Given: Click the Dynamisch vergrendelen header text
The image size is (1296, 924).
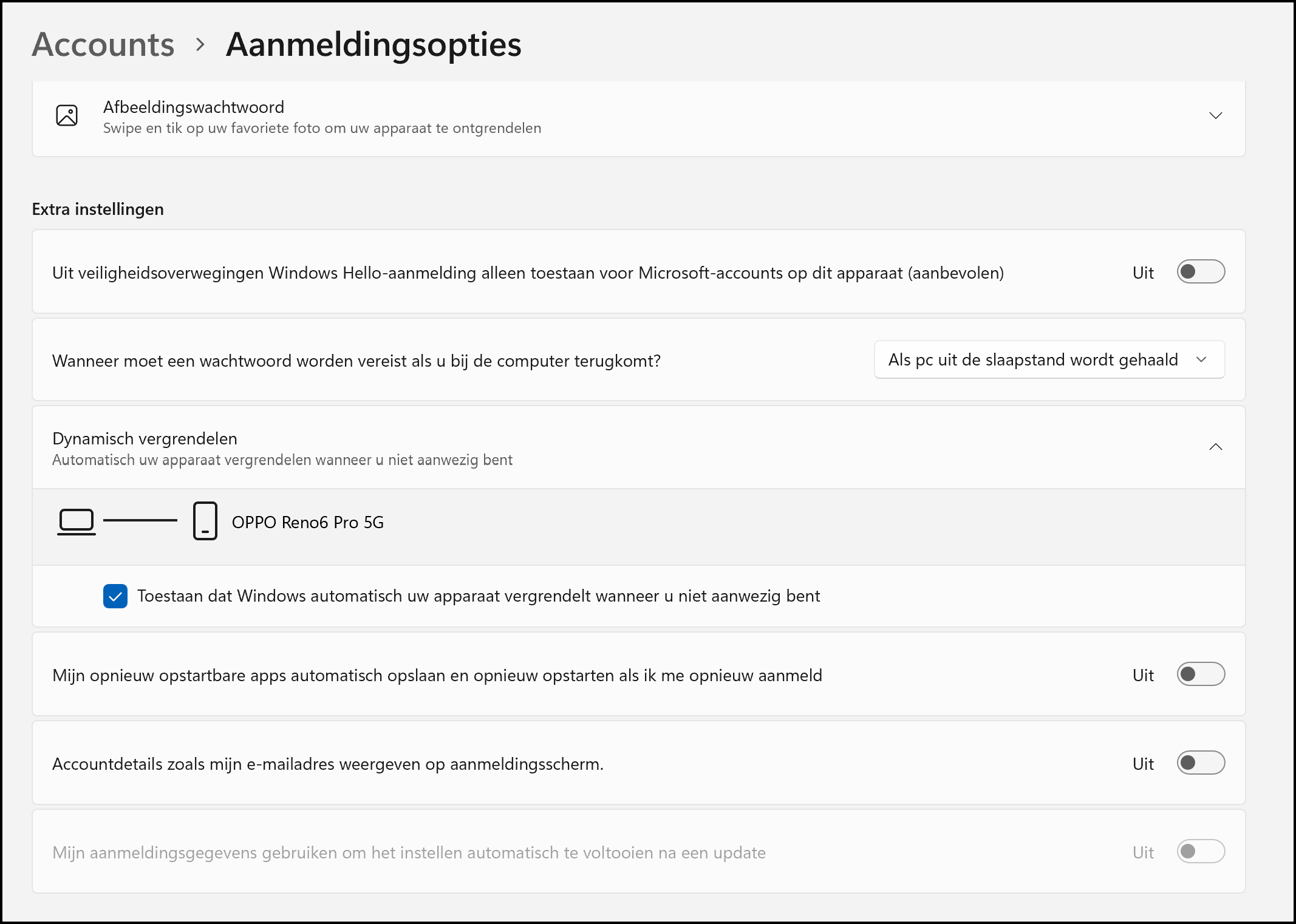Looking at the screenshot, I should [x=145, y=438].
